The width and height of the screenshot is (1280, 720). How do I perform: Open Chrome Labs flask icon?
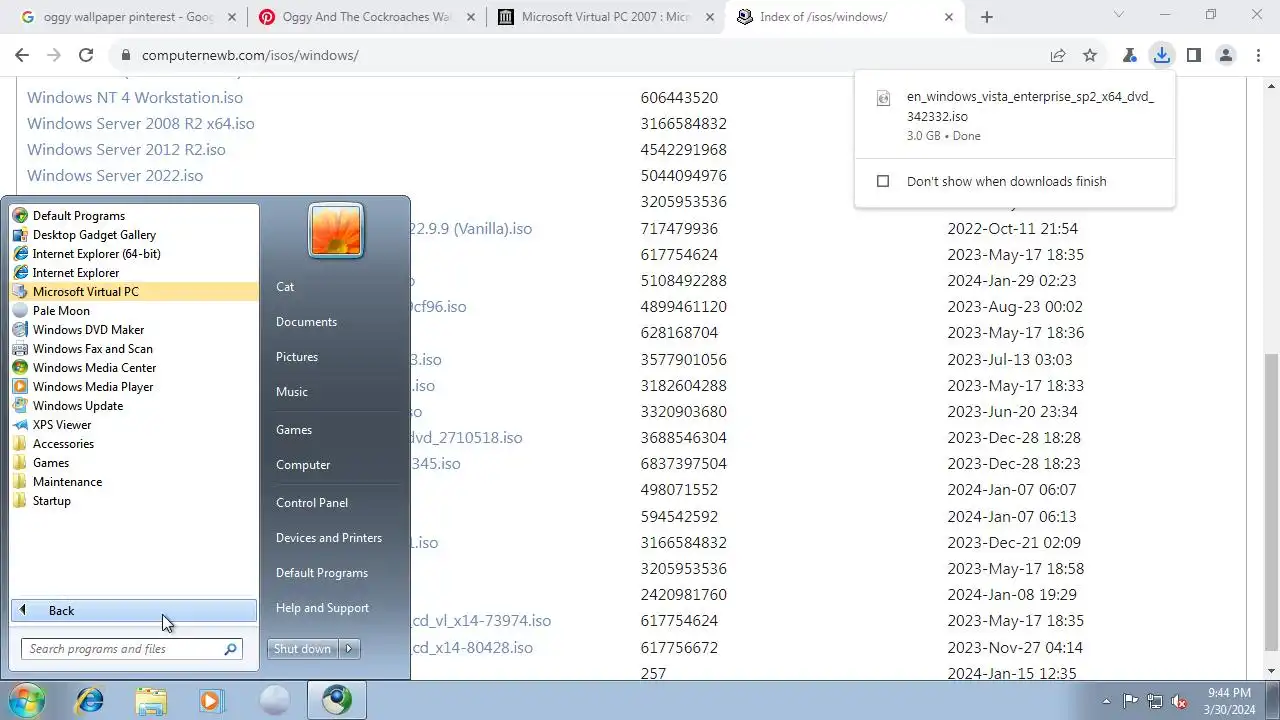[x=1130, y=55]
